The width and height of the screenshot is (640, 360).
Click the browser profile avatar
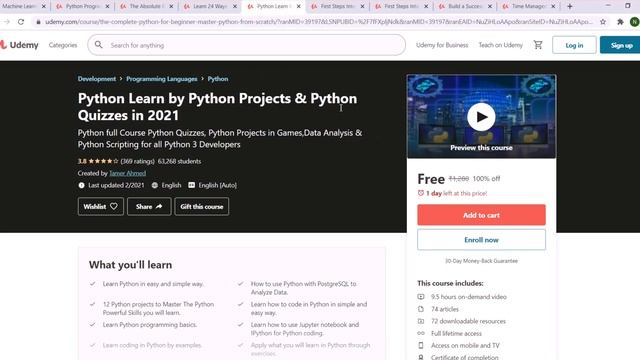click(x=635, y=22)
